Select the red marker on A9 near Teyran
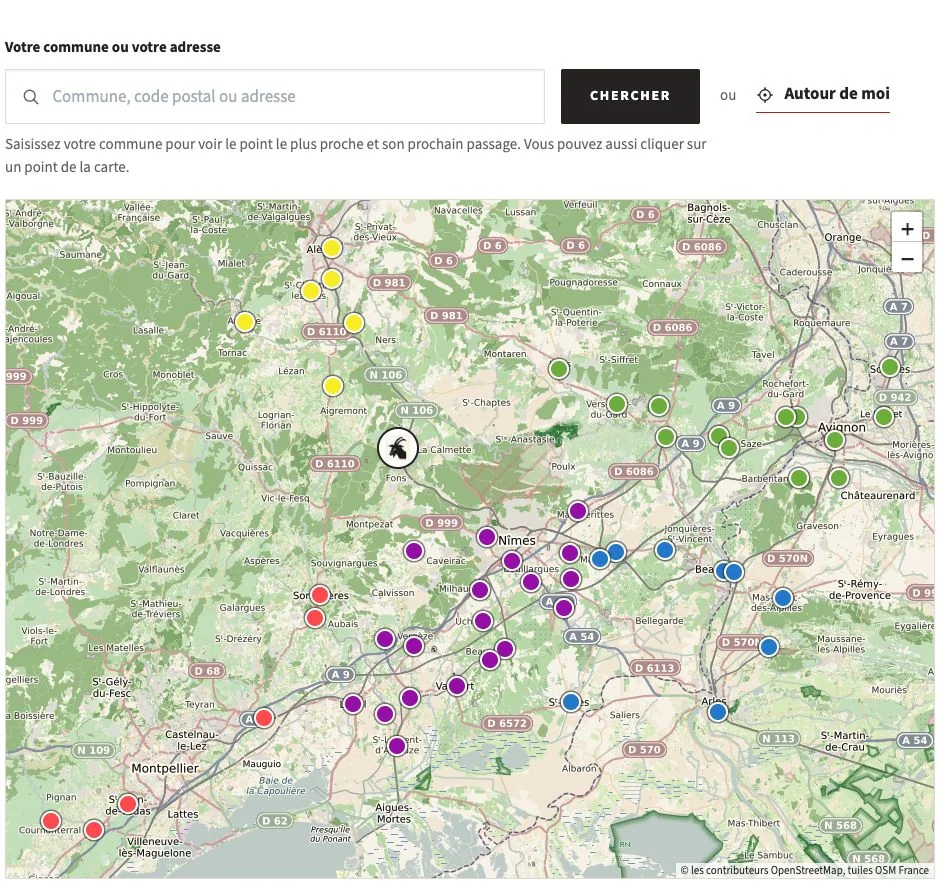Viewport: 944px width, 886px height. tap(264, 718)
